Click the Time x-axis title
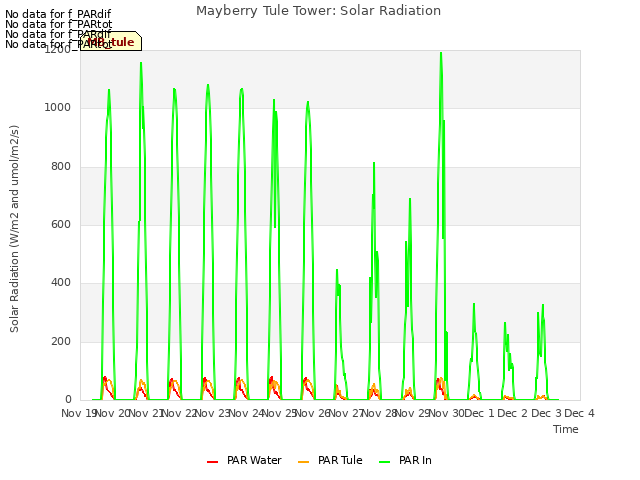This screenshot has width=640, height=480. [x=566, y=429]
